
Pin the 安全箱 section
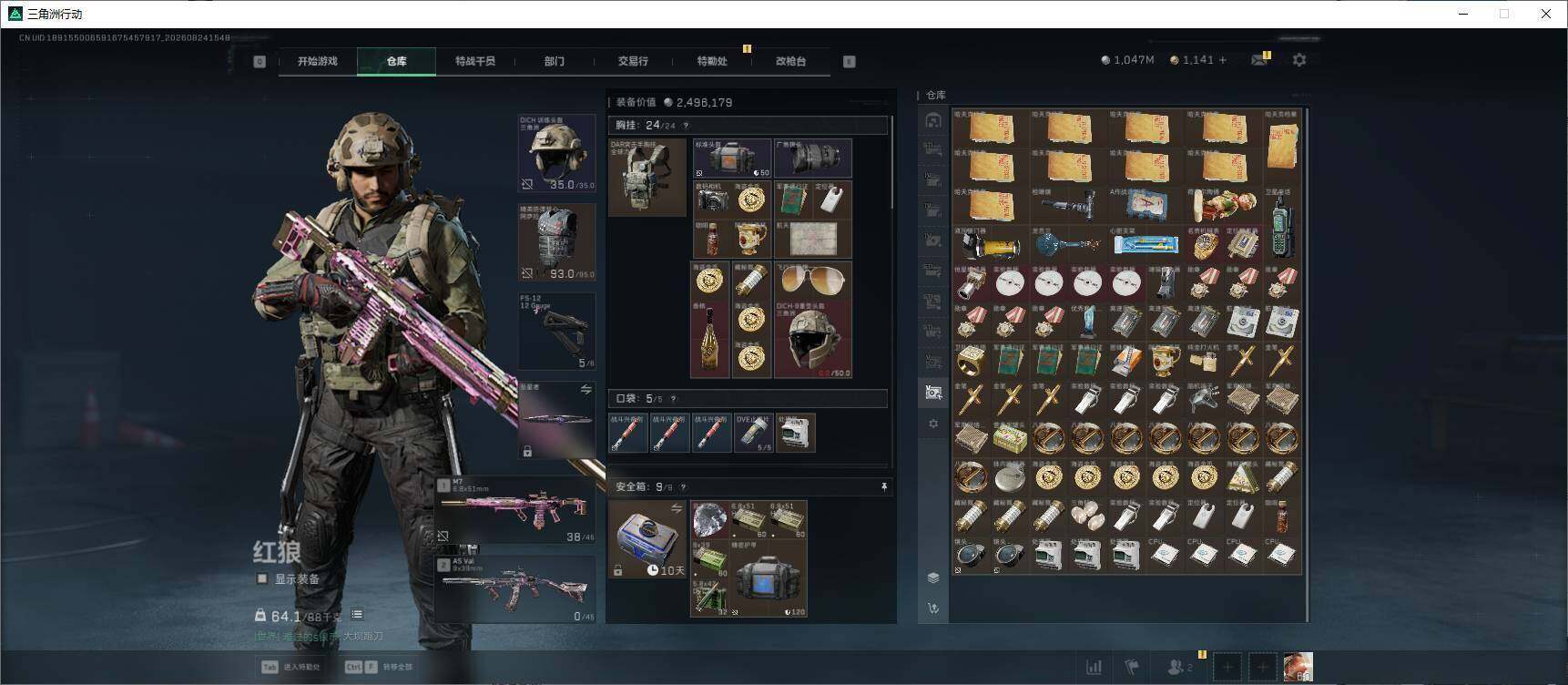(x=883, y=487)
